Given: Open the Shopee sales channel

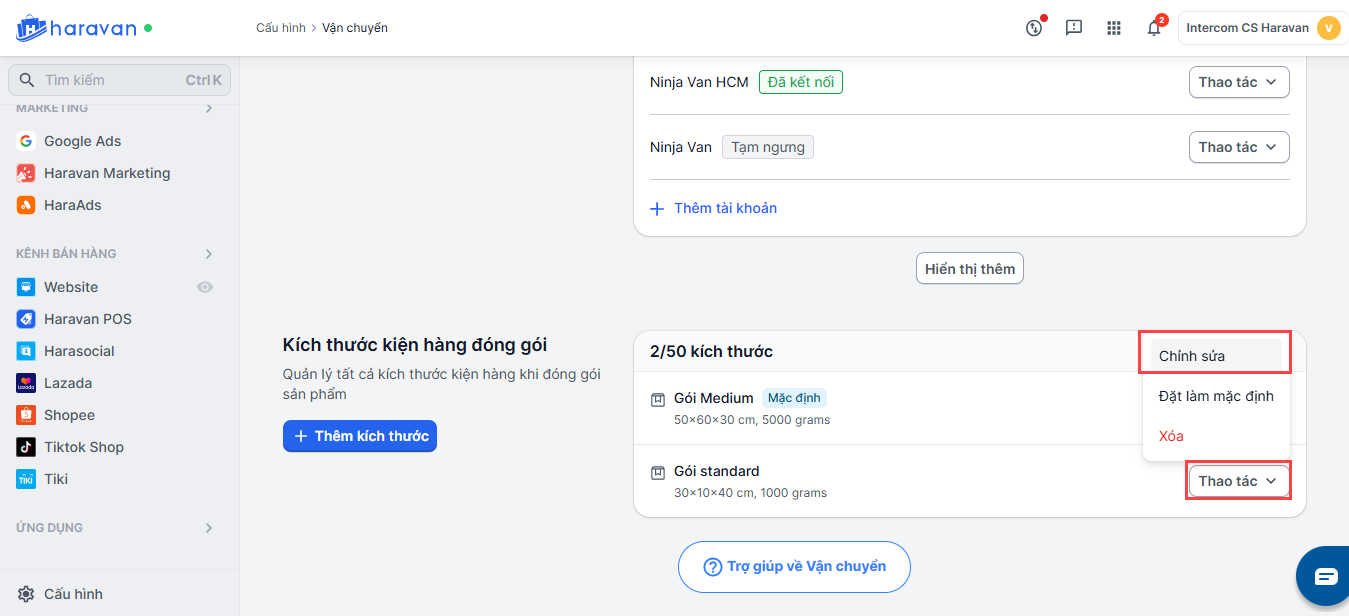Looking at the screenshot, I should point(69,415).
